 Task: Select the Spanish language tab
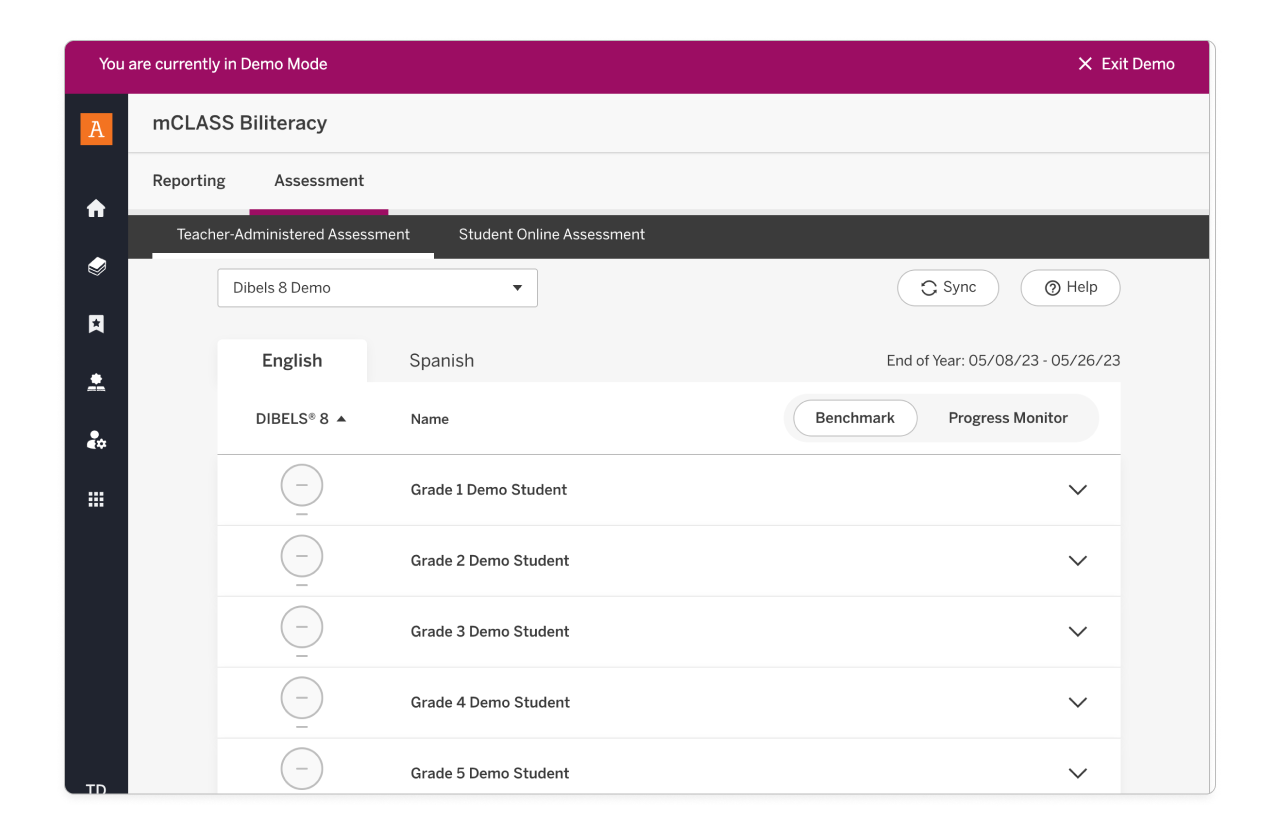pyautogui.click(x=441, y=361)
